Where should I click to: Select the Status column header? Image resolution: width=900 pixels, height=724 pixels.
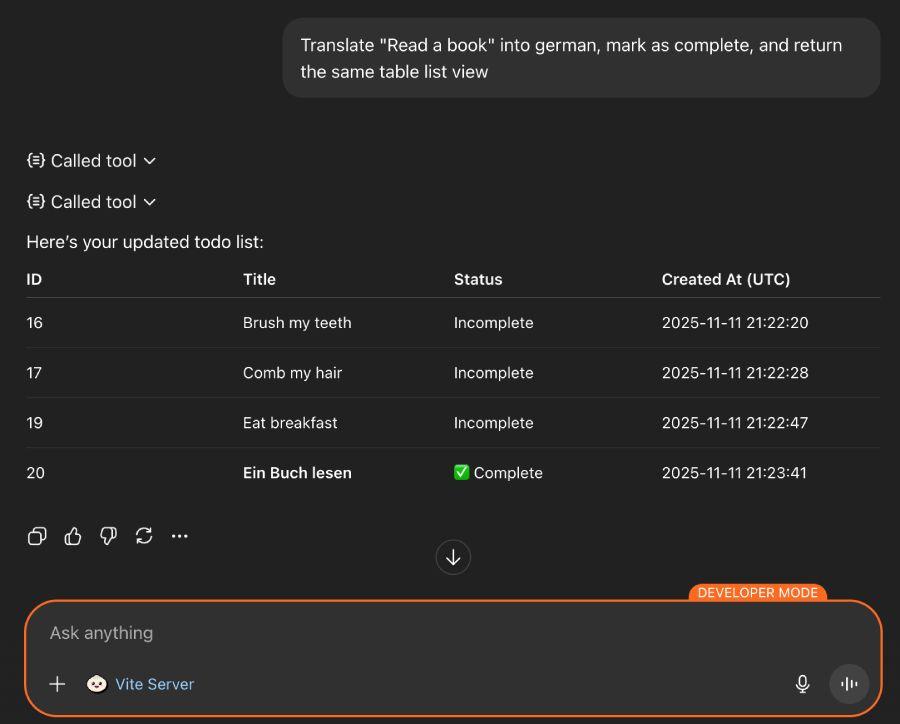(477, 279)
